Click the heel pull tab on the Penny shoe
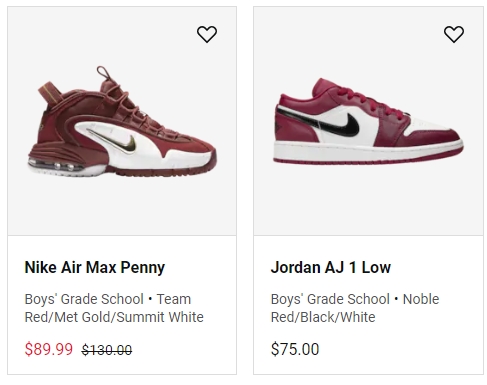This screenshot has width=487, height=385. pos(48,92)
